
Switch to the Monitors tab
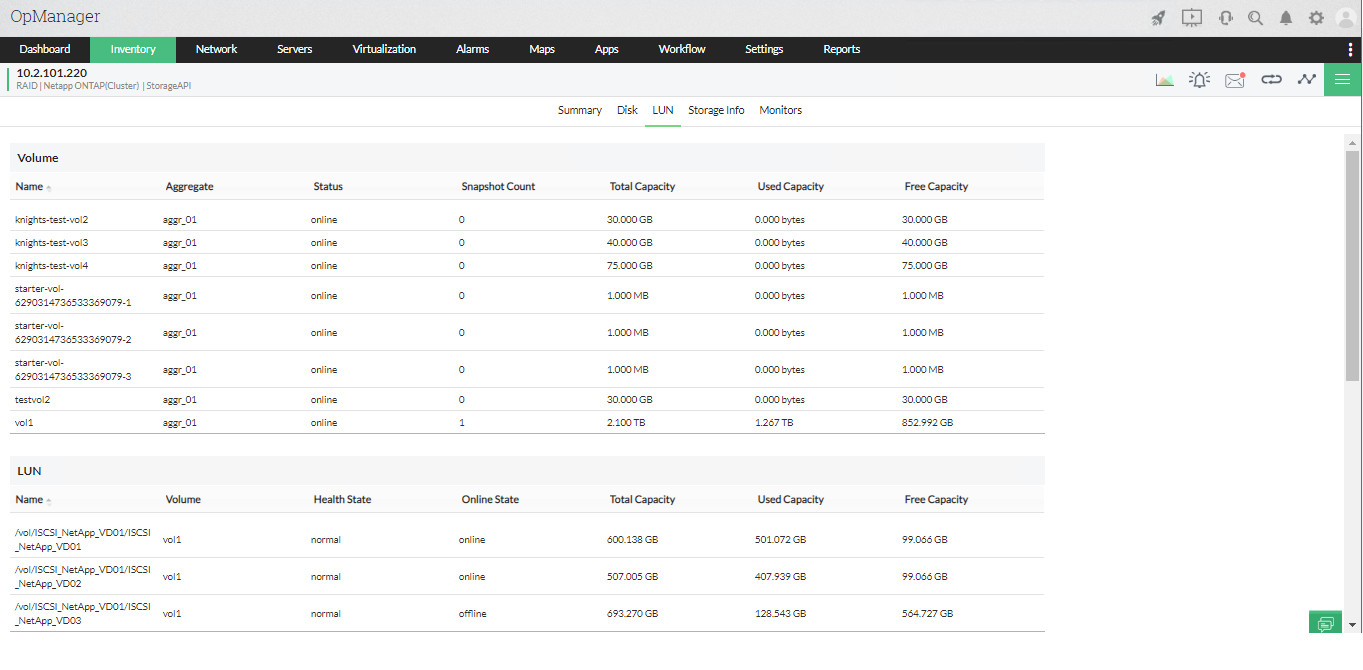coord(780,110)
